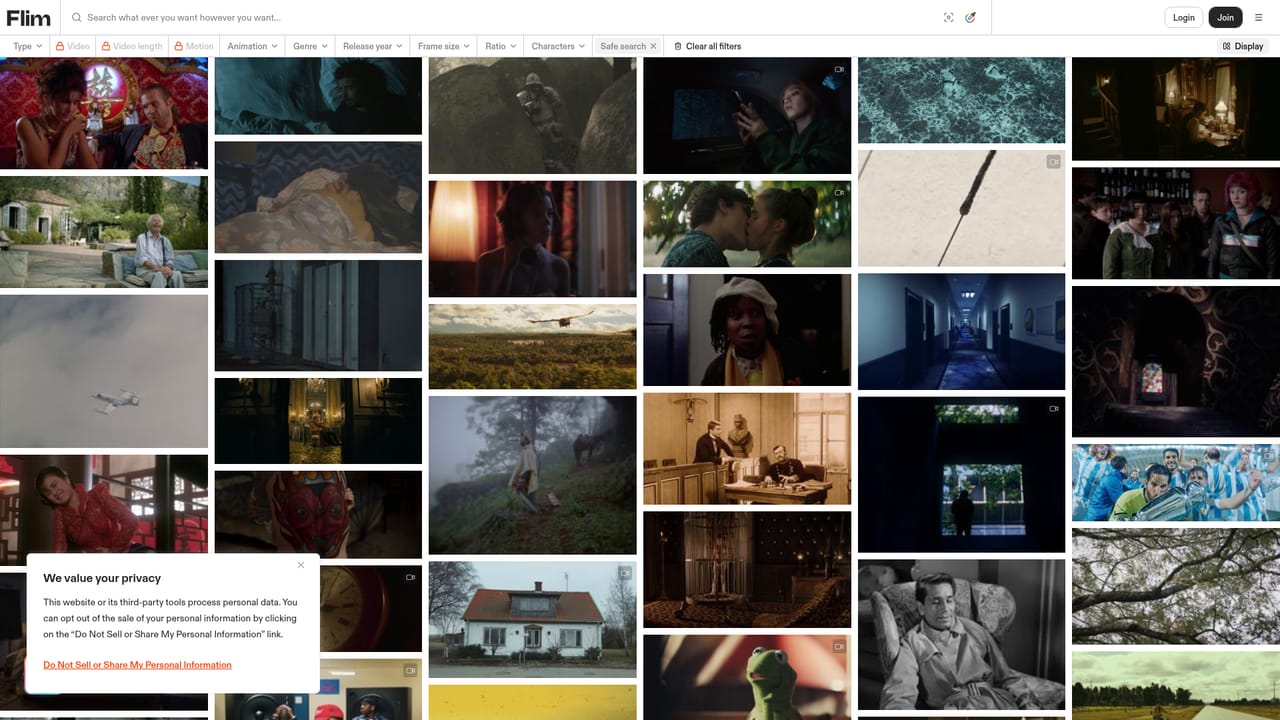
Task: Click the search magnifier icon
Action: (76, 18)
